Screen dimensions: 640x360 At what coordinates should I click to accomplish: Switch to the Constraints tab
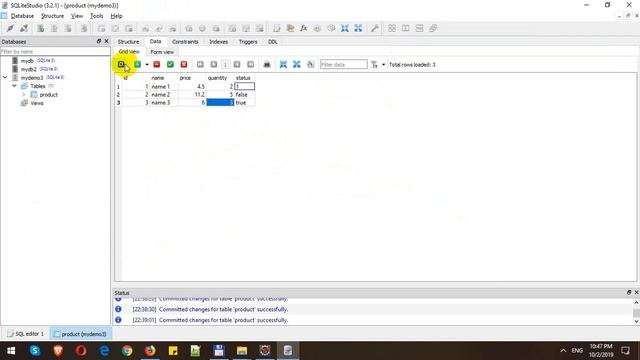click(x=185, y=42)
